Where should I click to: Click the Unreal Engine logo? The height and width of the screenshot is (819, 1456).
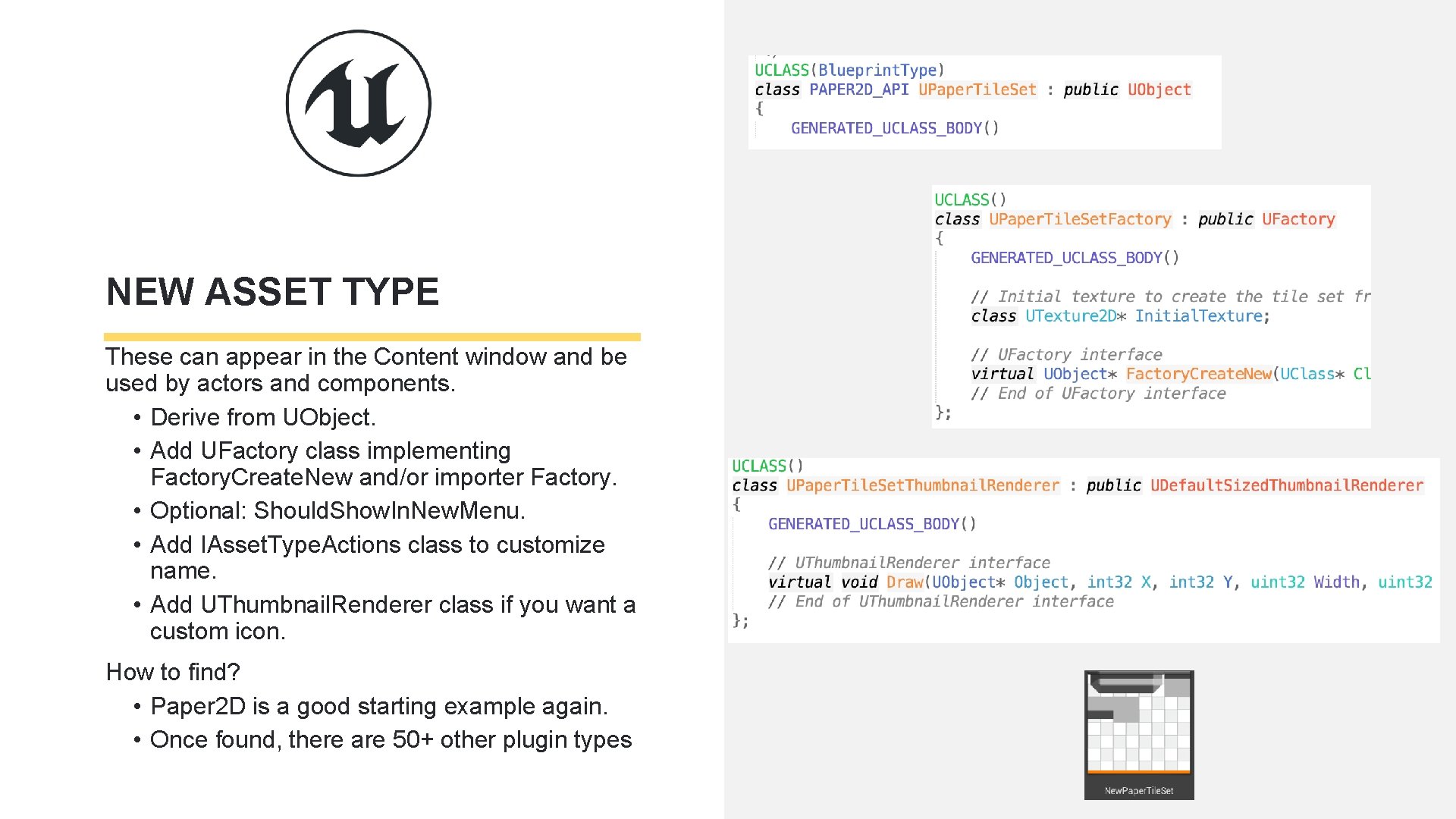tap(359, 103)
